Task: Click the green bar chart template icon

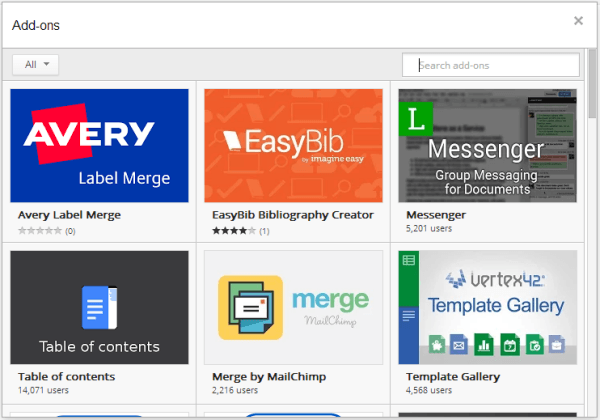Action: [x=484, y=344]
